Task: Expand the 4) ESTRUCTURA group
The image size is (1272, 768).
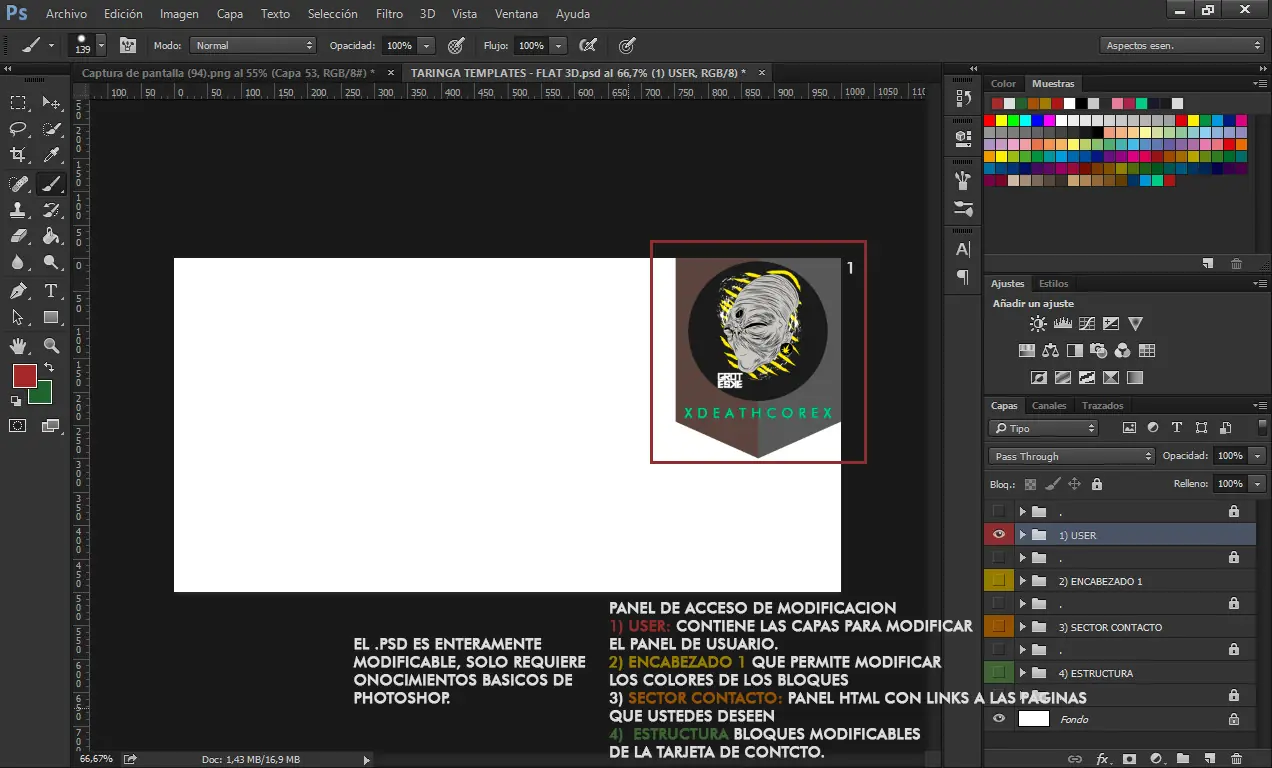Action: coord(1023,673)
